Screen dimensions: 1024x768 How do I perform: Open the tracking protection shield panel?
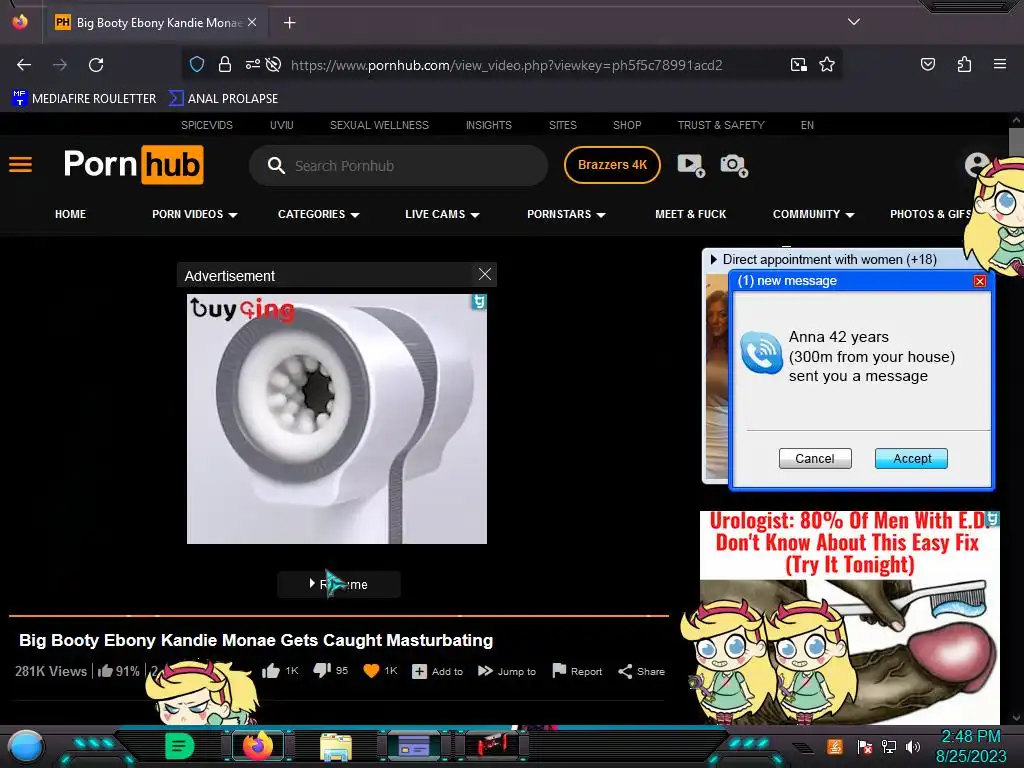197,65
